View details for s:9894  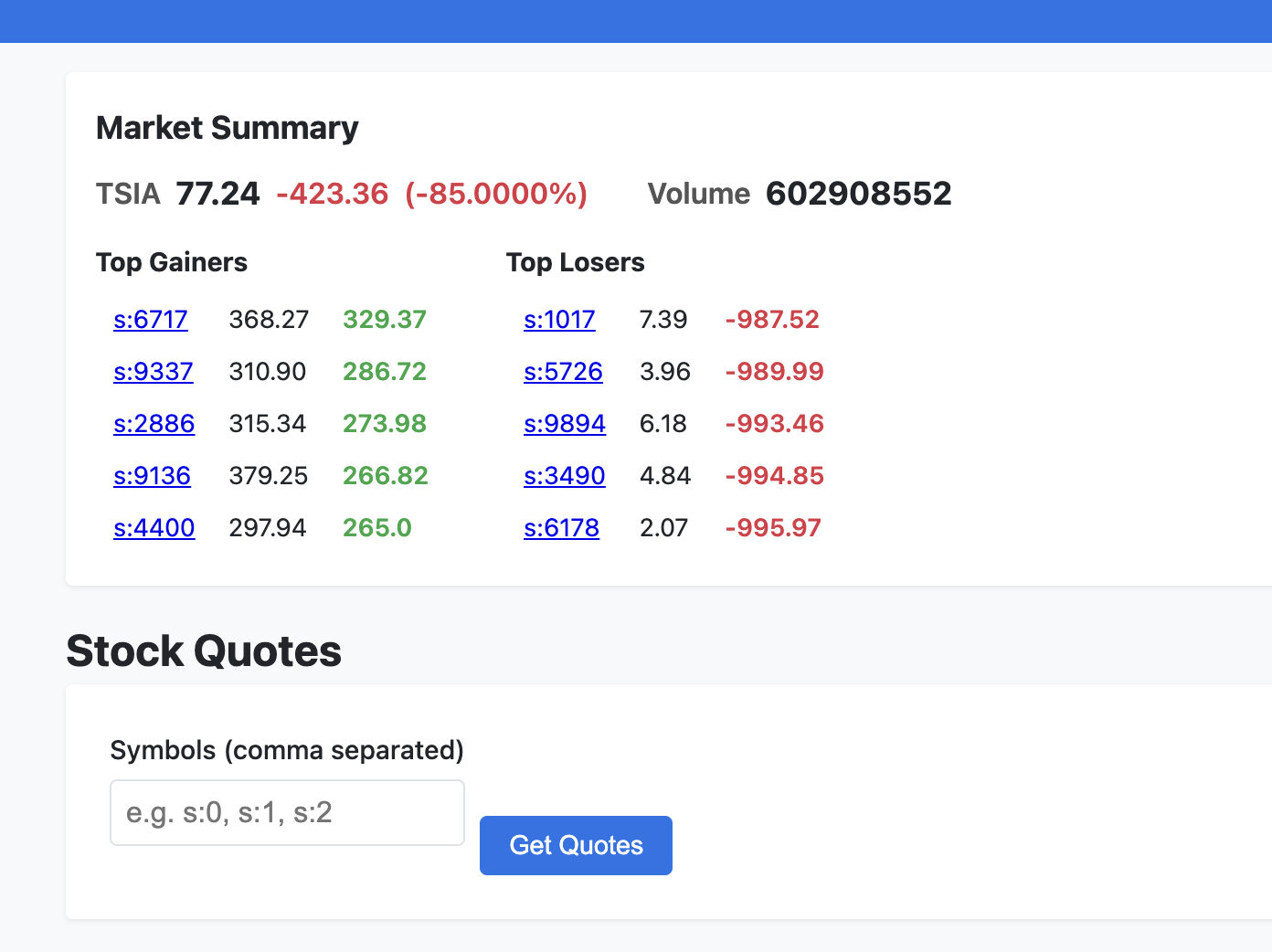564,424
